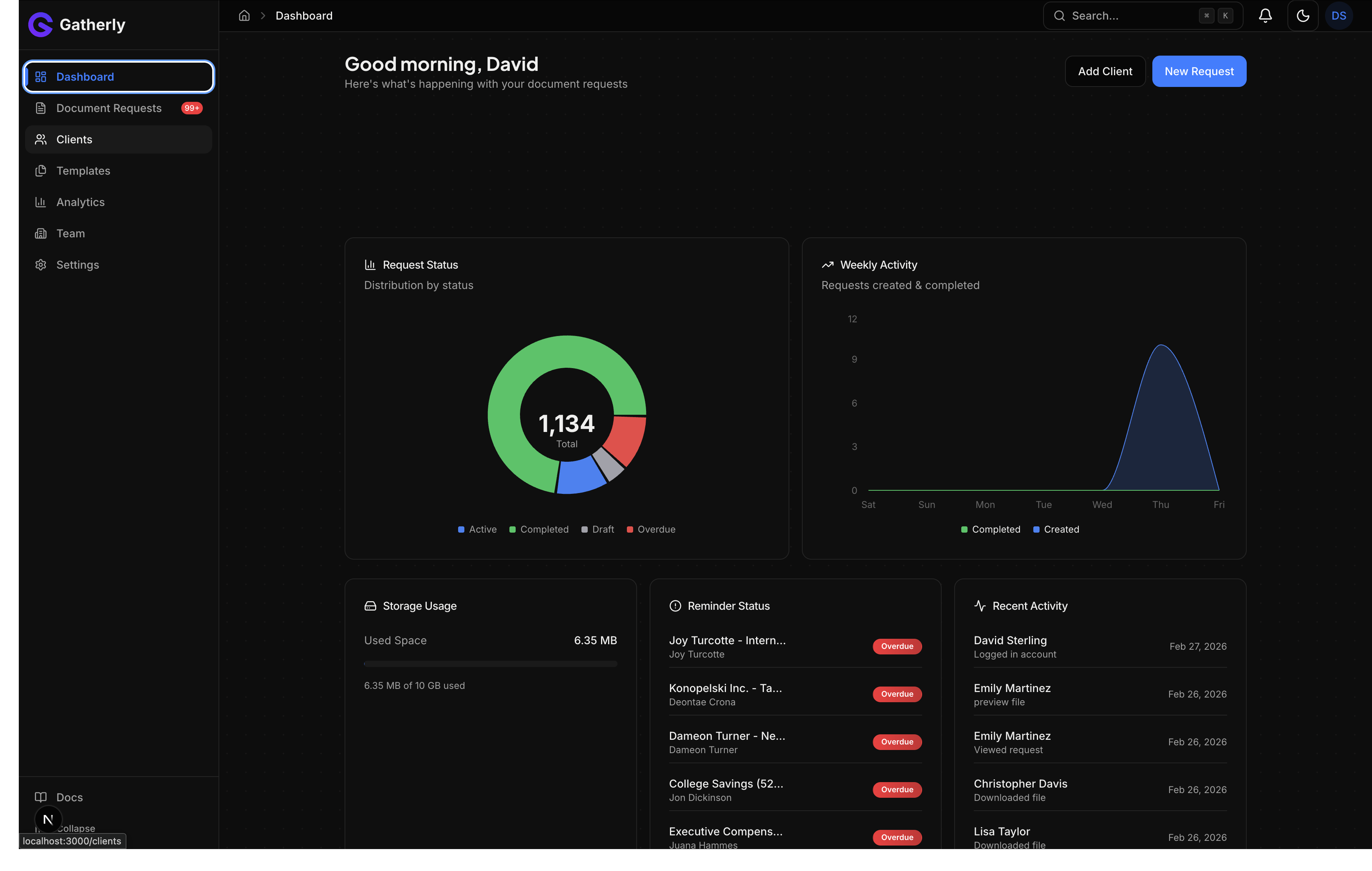This screenshot has height=871, width=1372.
Task: Toggle dark mode moon button
Action: tap(1302, 15)
